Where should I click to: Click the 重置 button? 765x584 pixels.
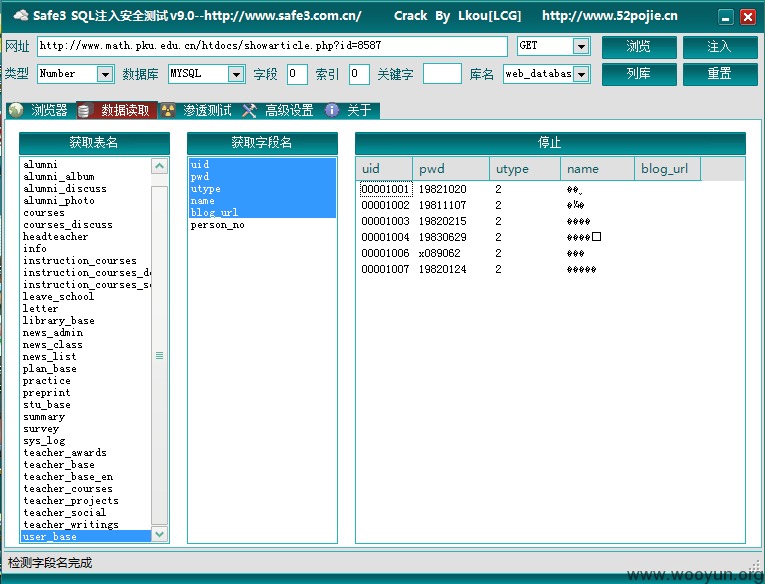720,74
